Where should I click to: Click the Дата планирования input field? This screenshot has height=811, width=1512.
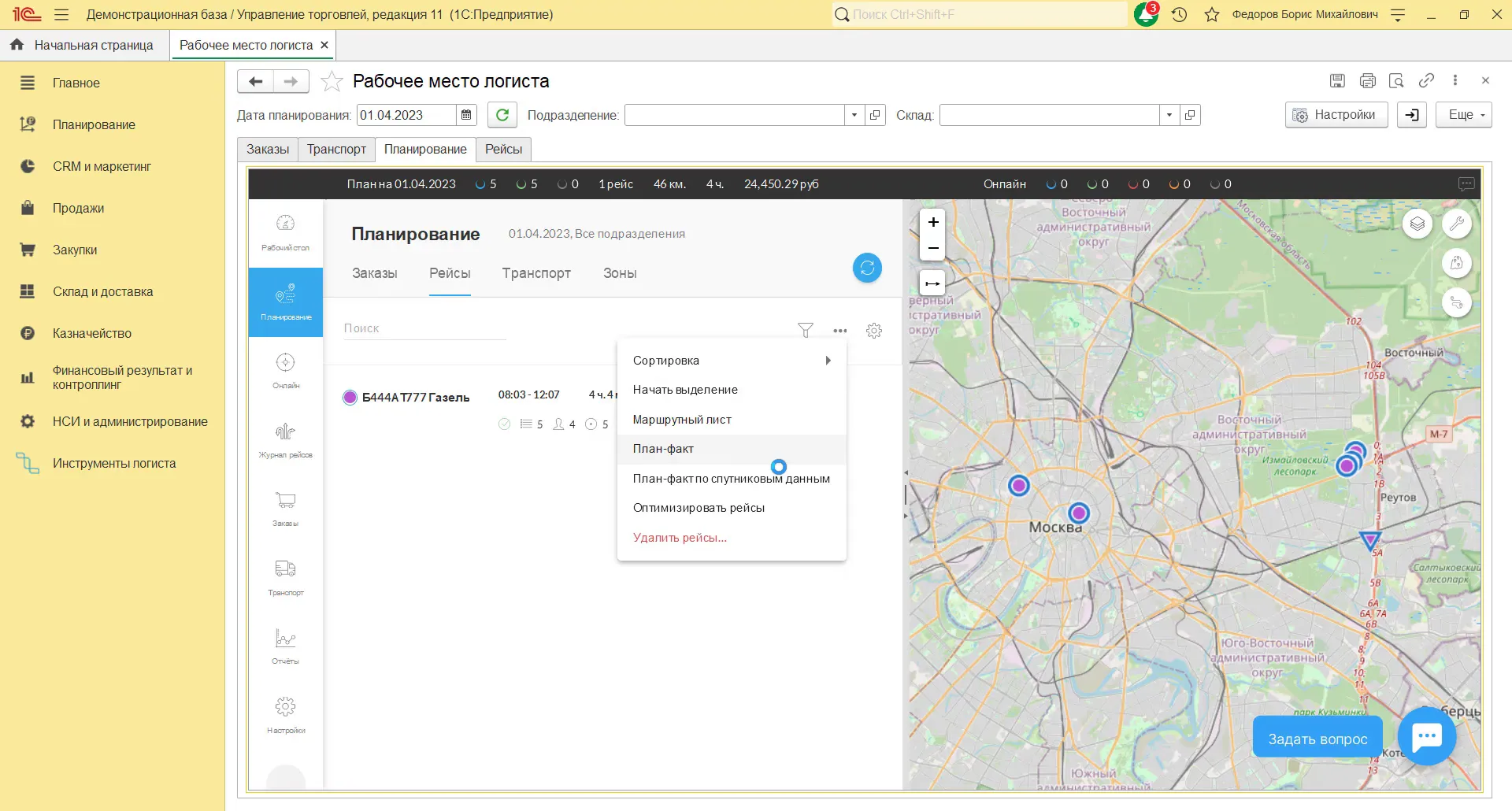tap(406, 115)
